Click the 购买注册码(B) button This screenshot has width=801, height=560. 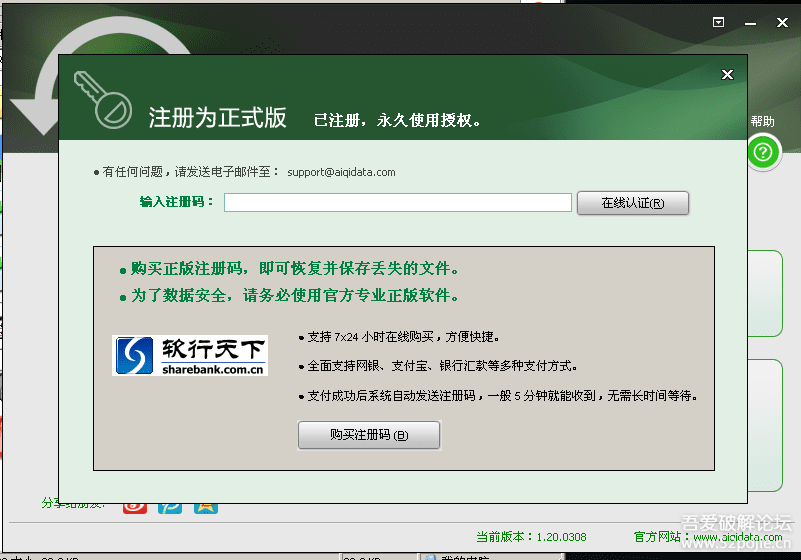(x=369, y=435)
